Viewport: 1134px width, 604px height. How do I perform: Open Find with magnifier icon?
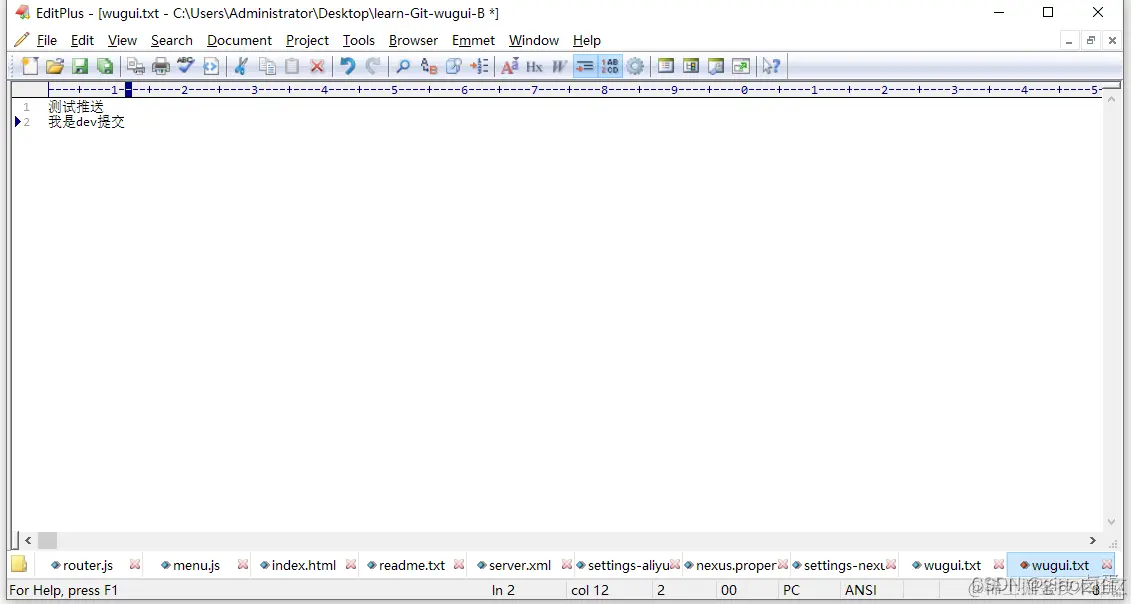click(x=403, y=67)
